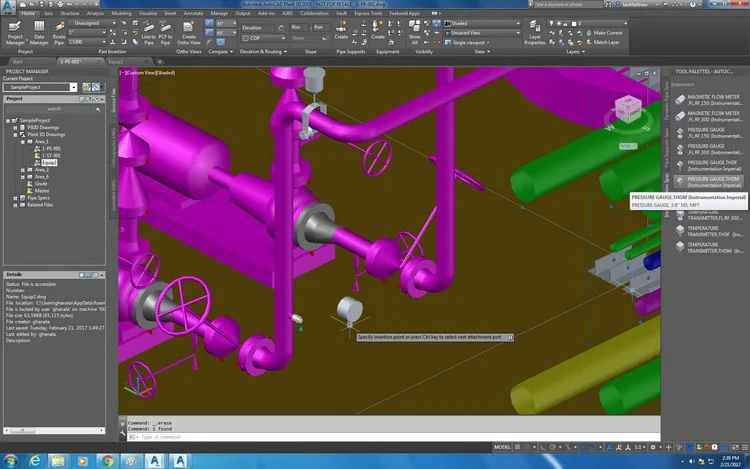
Task: Click the print icon in quick access toolbar
Action: 59,4
